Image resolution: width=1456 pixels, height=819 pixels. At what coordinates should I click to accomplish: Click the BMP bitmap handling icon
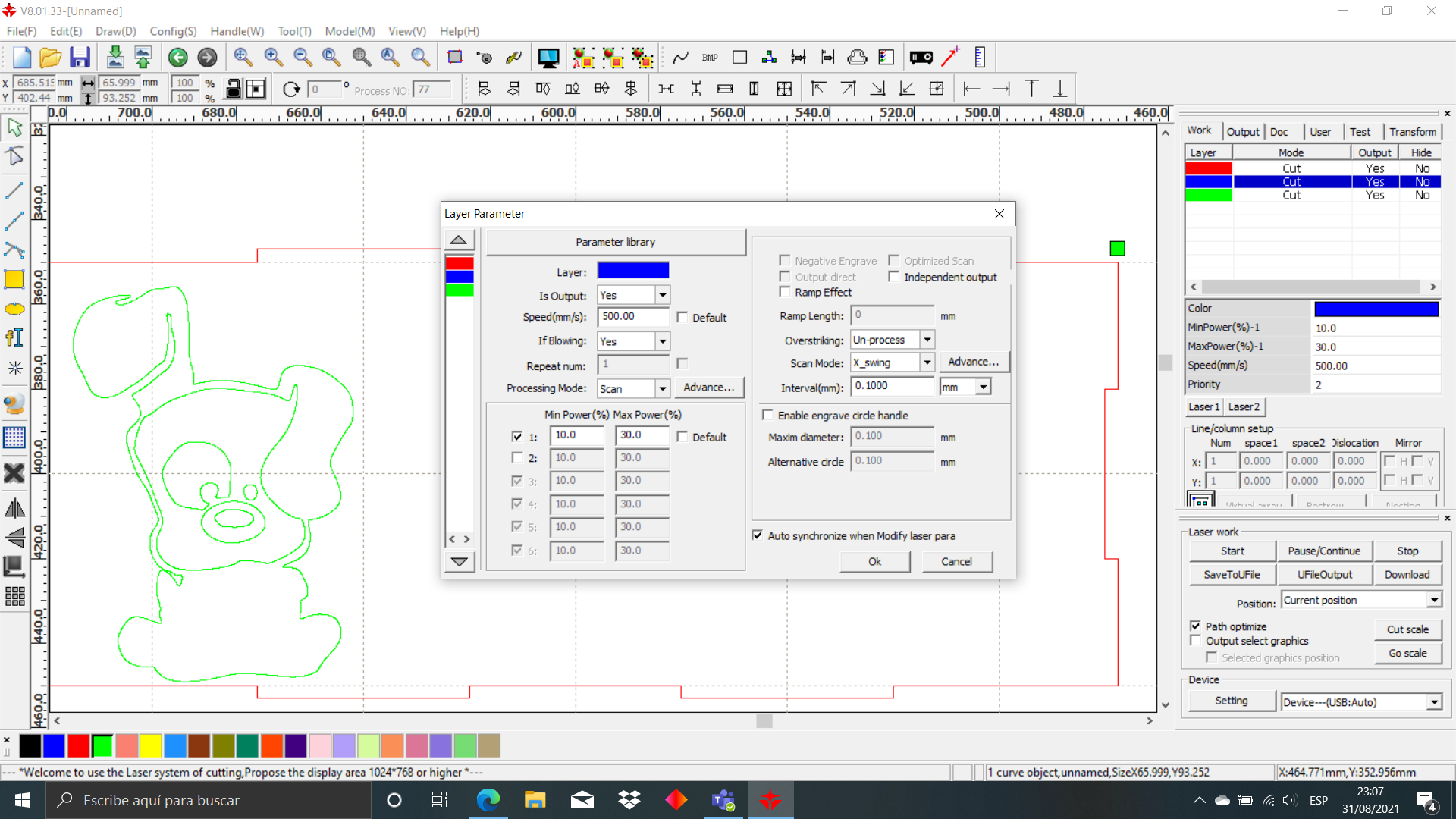pyautogui.click(x=710, y=58)
